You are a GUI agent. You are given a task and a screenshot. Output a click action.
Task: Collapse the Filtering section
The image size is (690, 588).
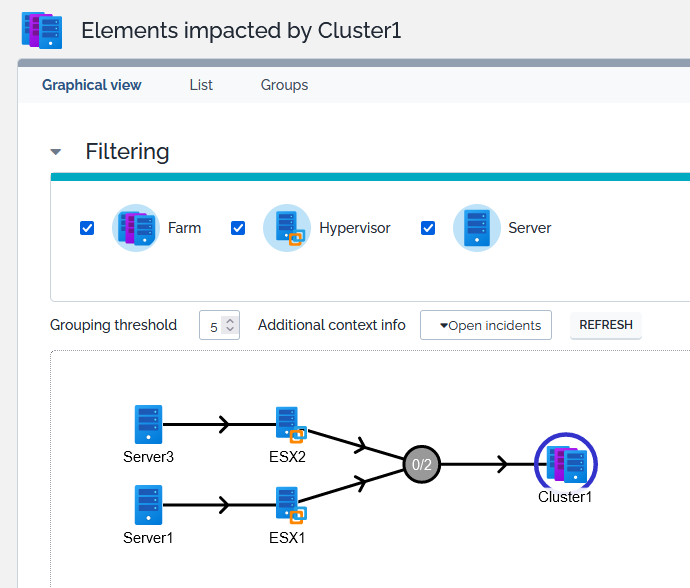coord(56,152)
